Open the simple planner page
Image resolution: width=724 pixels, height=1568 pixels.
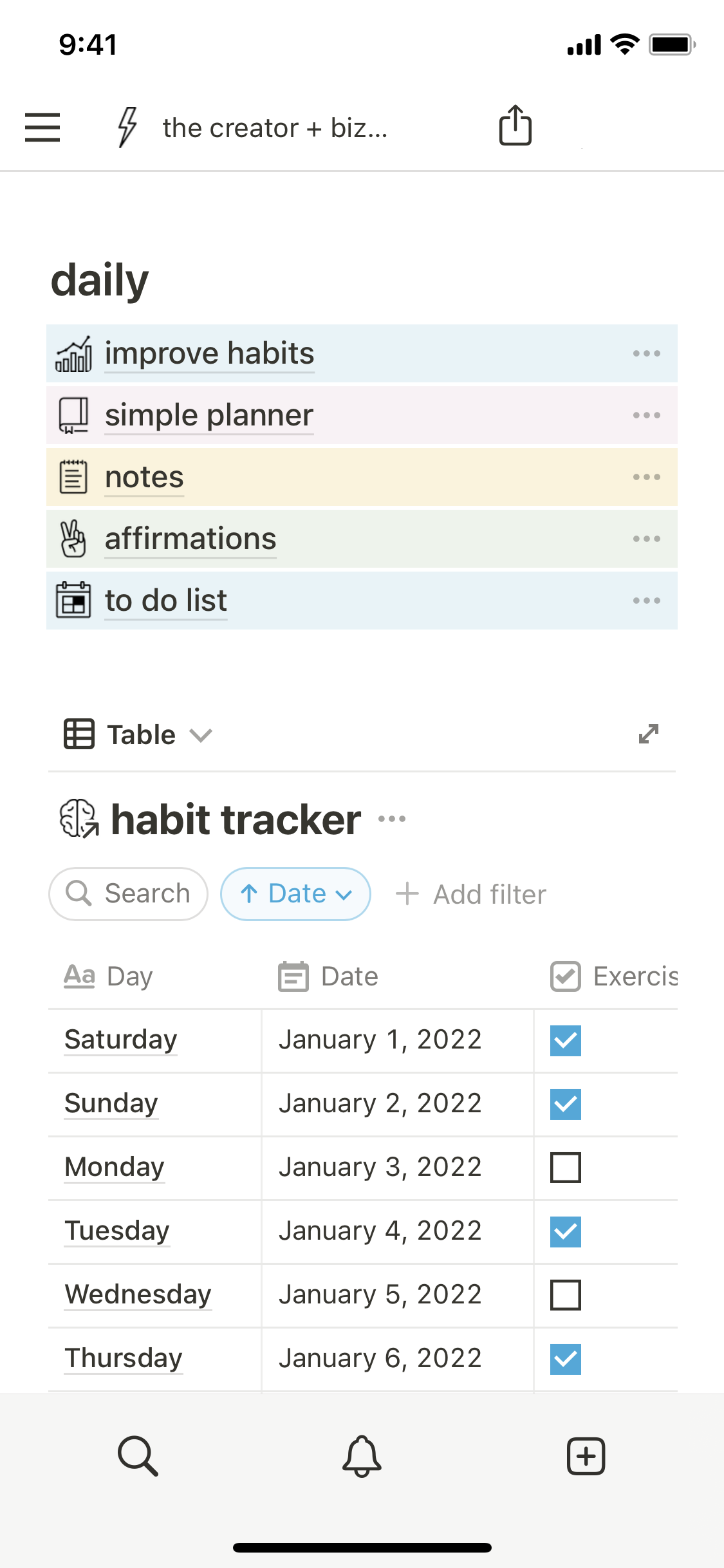(x=209, y=415)
